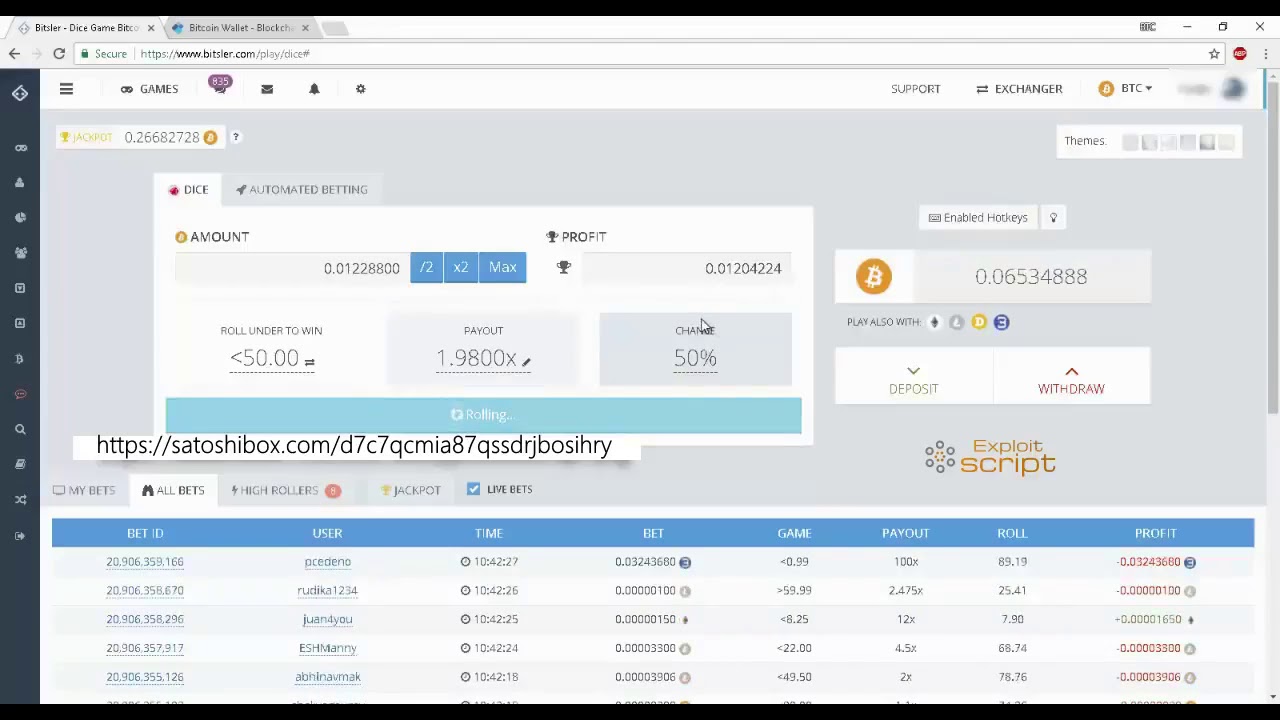The height and width of the screenshot is (720, 1280).
Task: Open user ESHManny profile link
Action: click(x=327, y=648)
